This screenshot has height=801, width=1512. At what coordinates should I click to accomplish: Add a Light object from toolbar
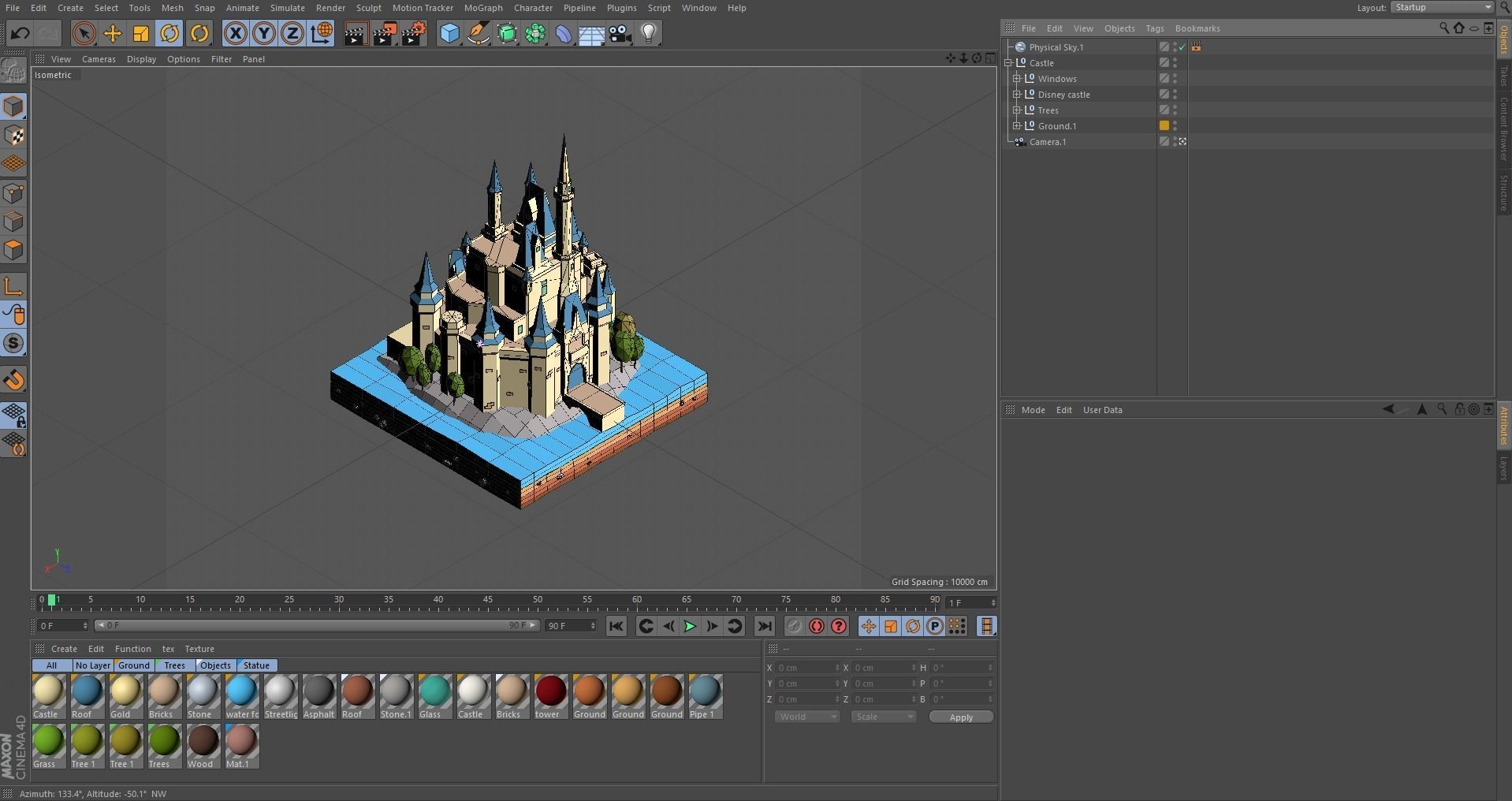649,33
